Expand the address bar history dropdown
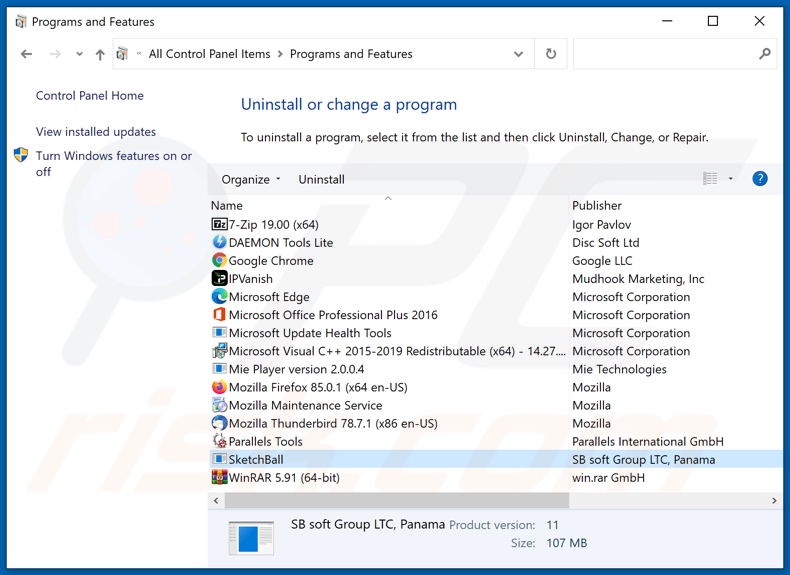 tap(518, 54)
